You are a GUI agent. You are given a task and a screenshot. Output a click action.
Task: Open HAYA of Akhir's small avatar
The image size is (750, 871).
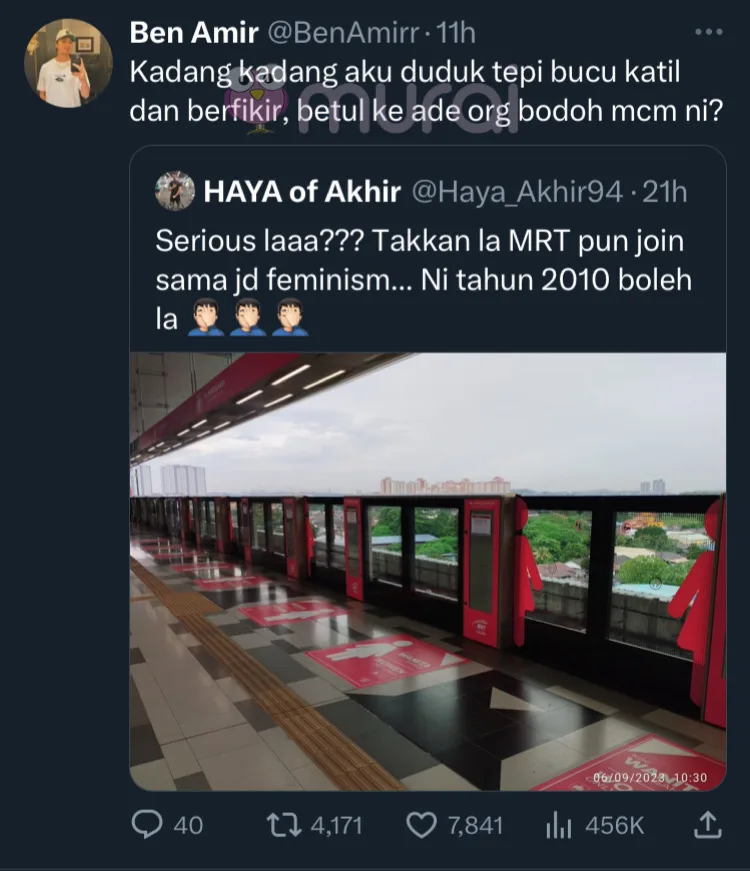click(x=175, y=191)
